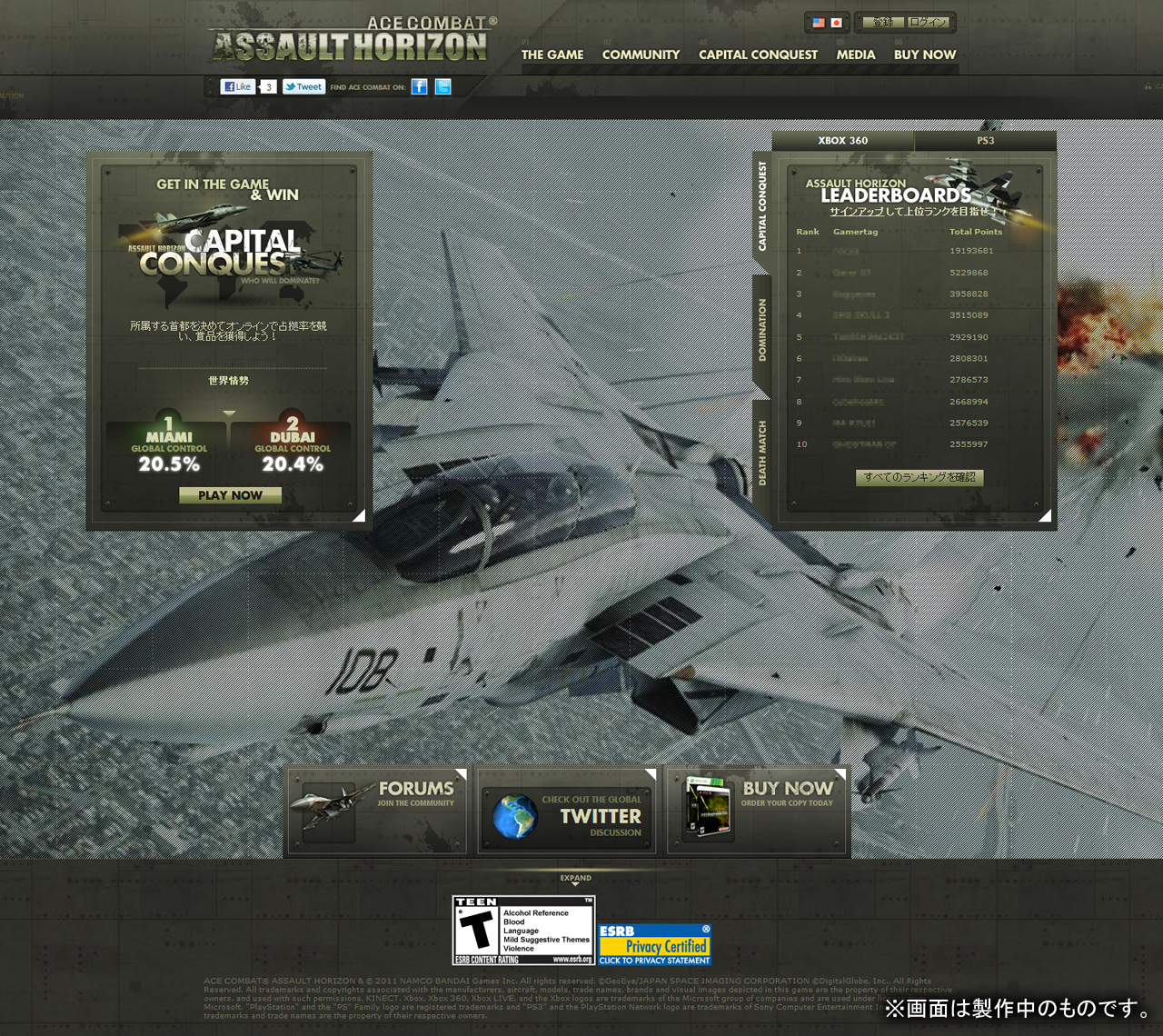Expand the Capital Conquest panel corner arrow
Viewport: 1163px width, 1036px height.
[x=359, y=516]
